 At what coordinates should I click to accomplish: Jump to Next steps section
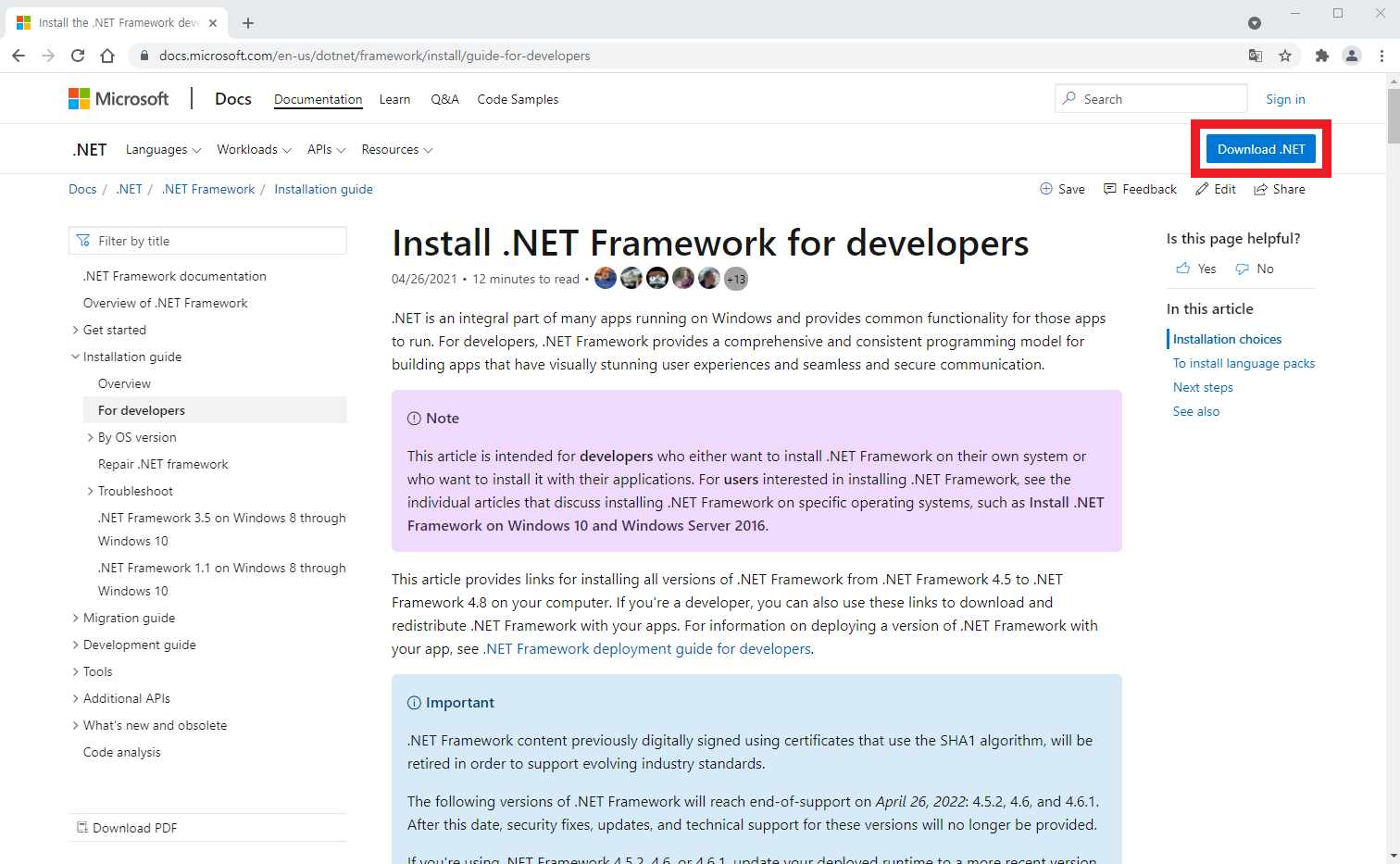click(1203, 387)
